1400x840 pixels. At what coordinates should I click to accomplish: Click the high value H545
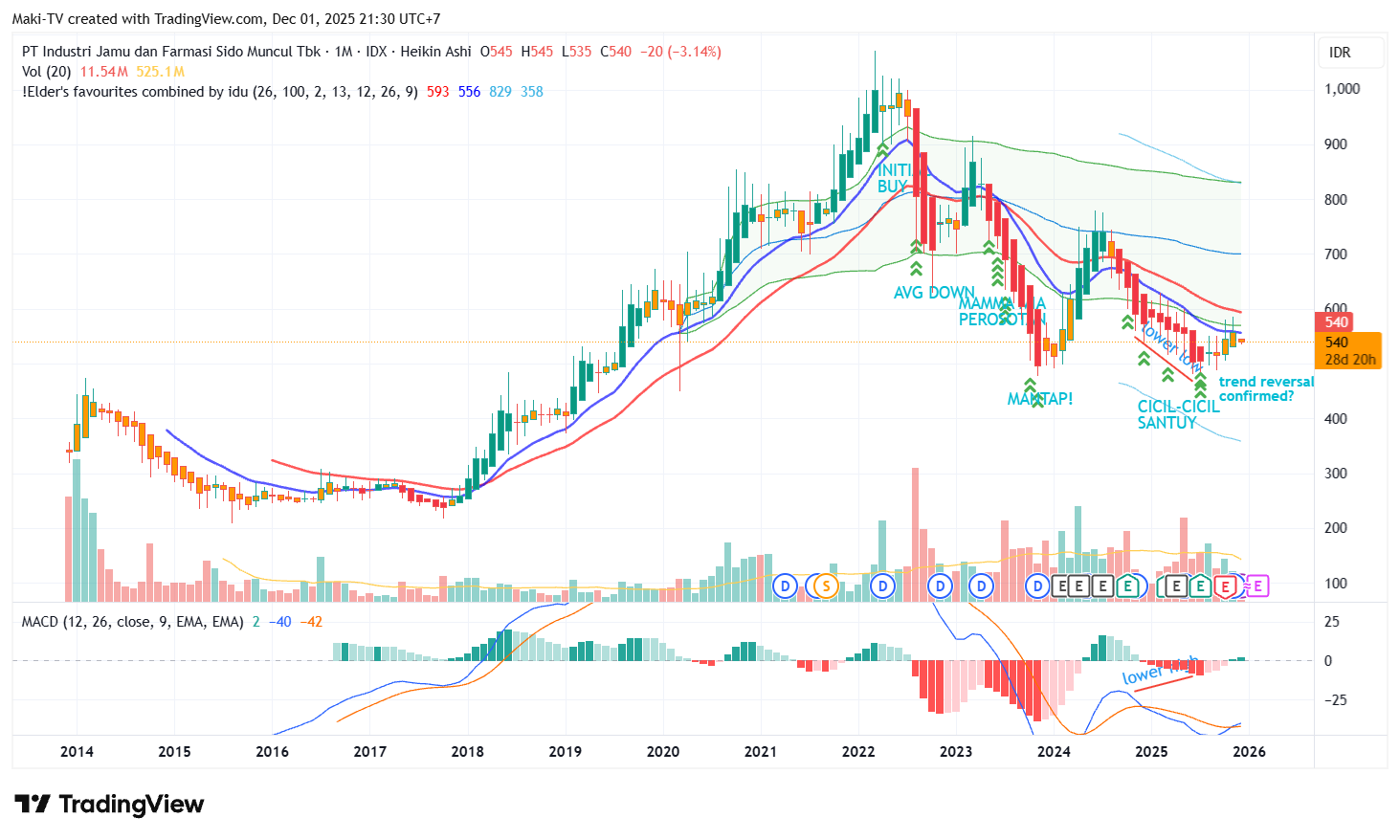click(x=537, y=52)
